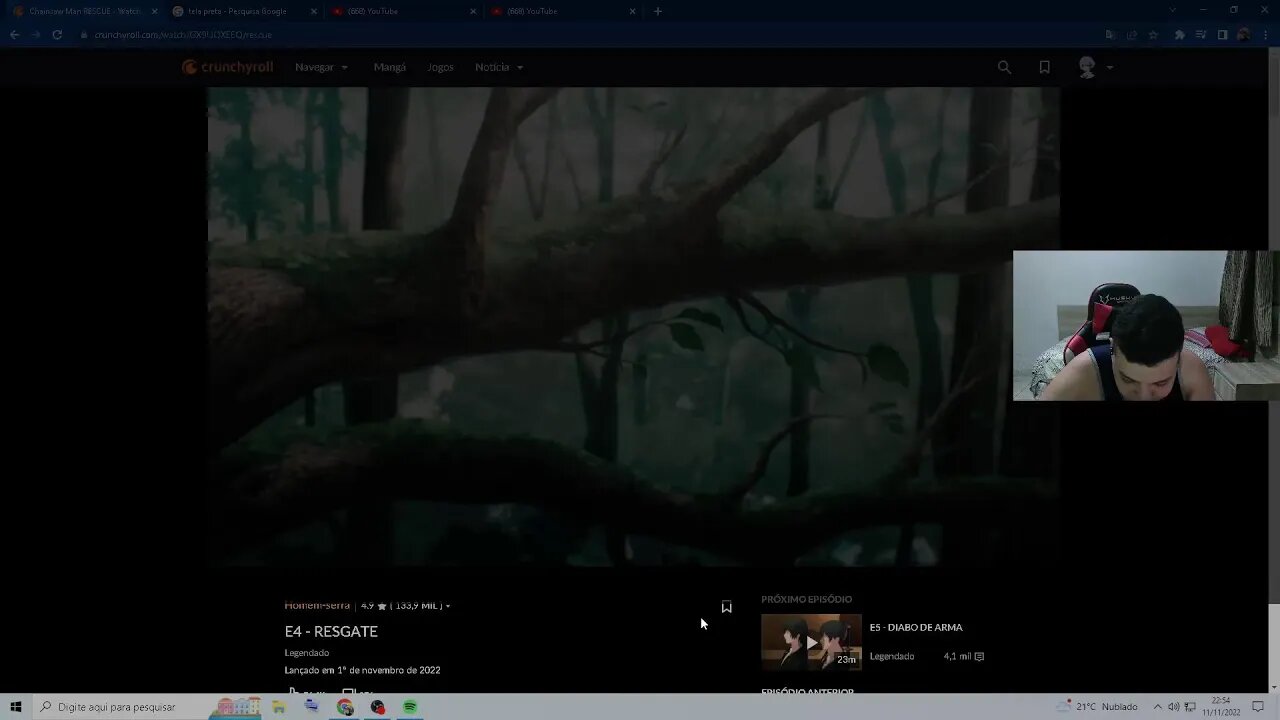Image resolution: width=1280 pixels, height=720 pixels.
Task: Open Windows notification center icon
Action: [x=1258, y=706]
